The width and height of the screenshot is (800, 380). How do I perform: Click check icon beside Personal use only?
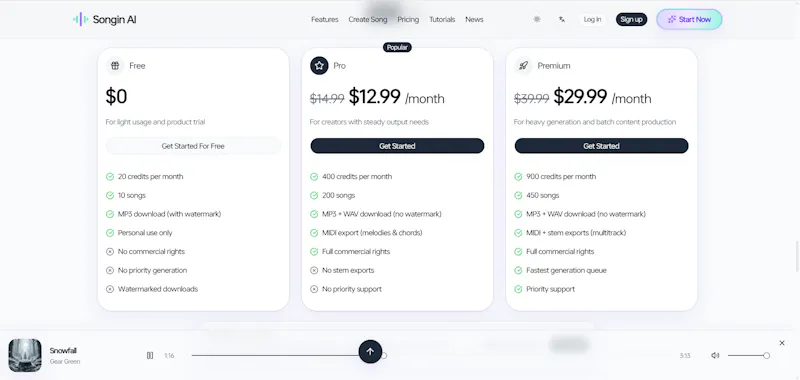[110, 233]
